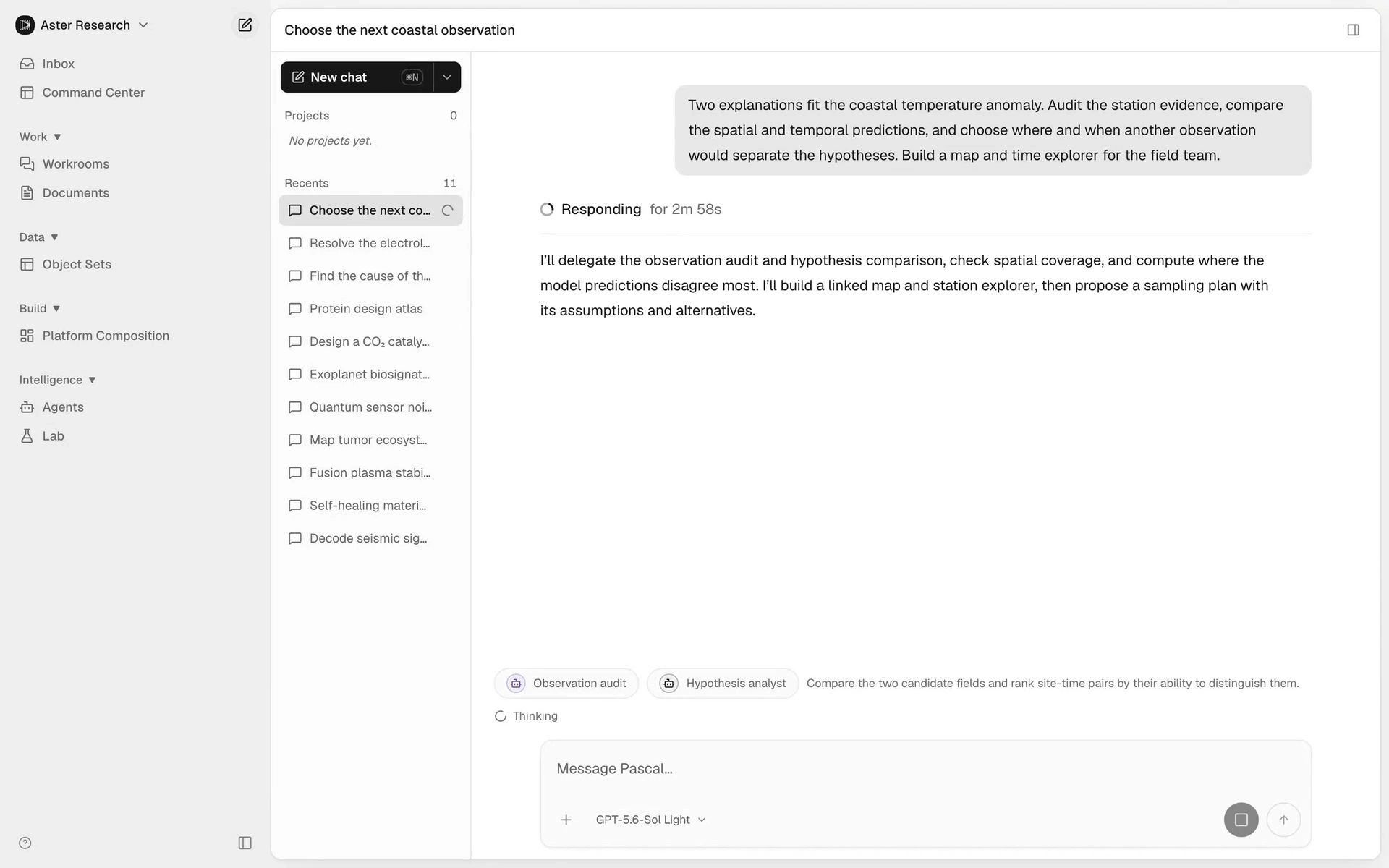Click the user message bubble
Image resolution: width=1389 pixels, height=868 pixels.
tap(993, 130)
